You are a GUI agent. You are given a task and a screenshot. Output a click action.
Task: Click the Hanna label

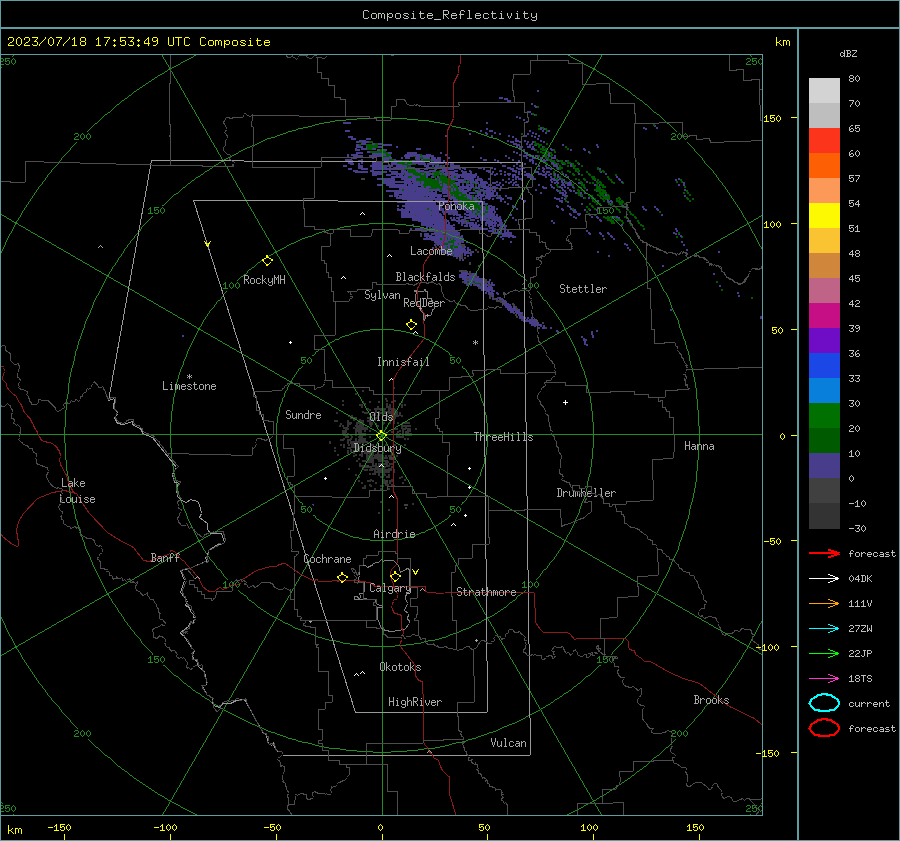pos(699,446)
